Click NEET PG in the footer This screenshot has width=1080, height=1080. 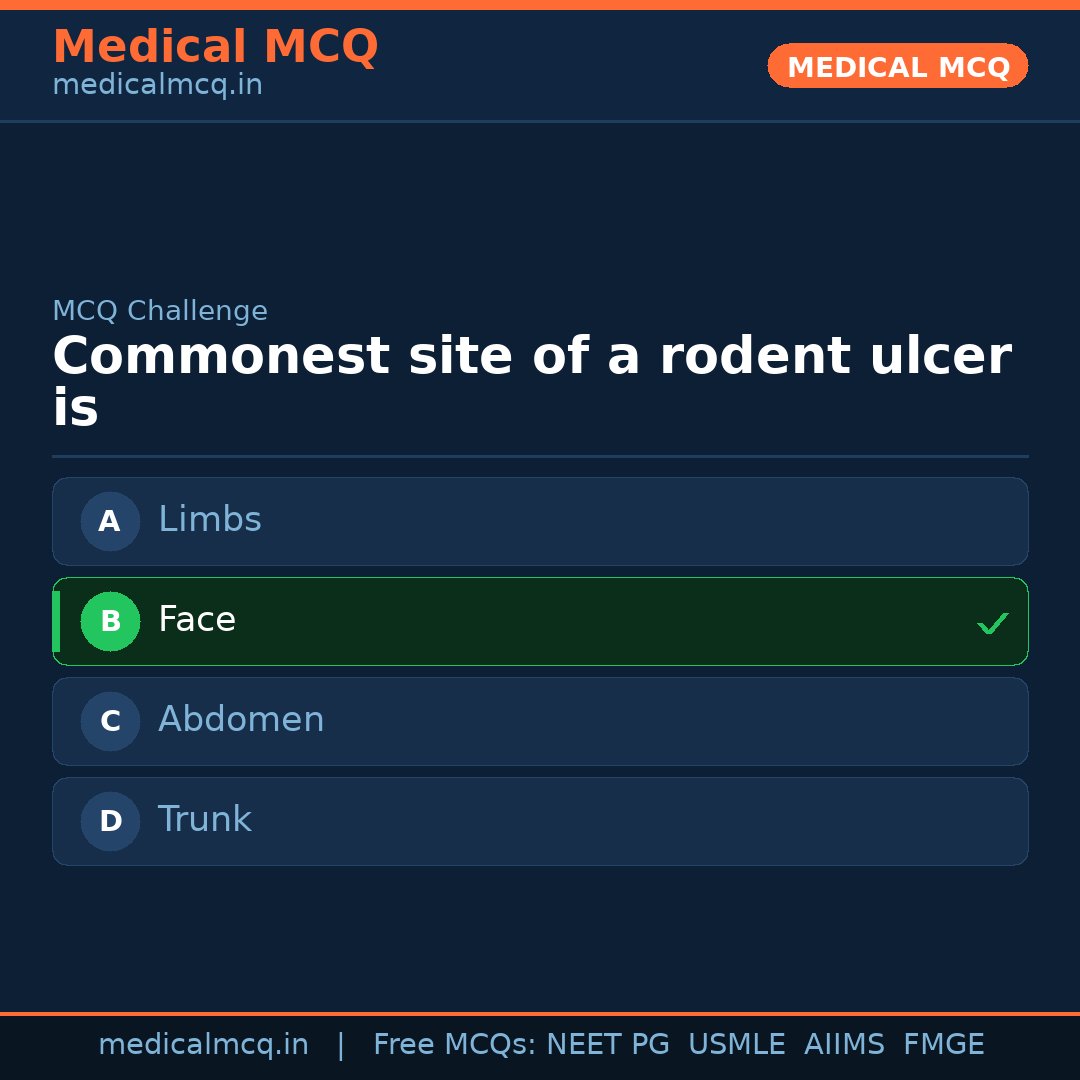click(x=608, y=1045)
